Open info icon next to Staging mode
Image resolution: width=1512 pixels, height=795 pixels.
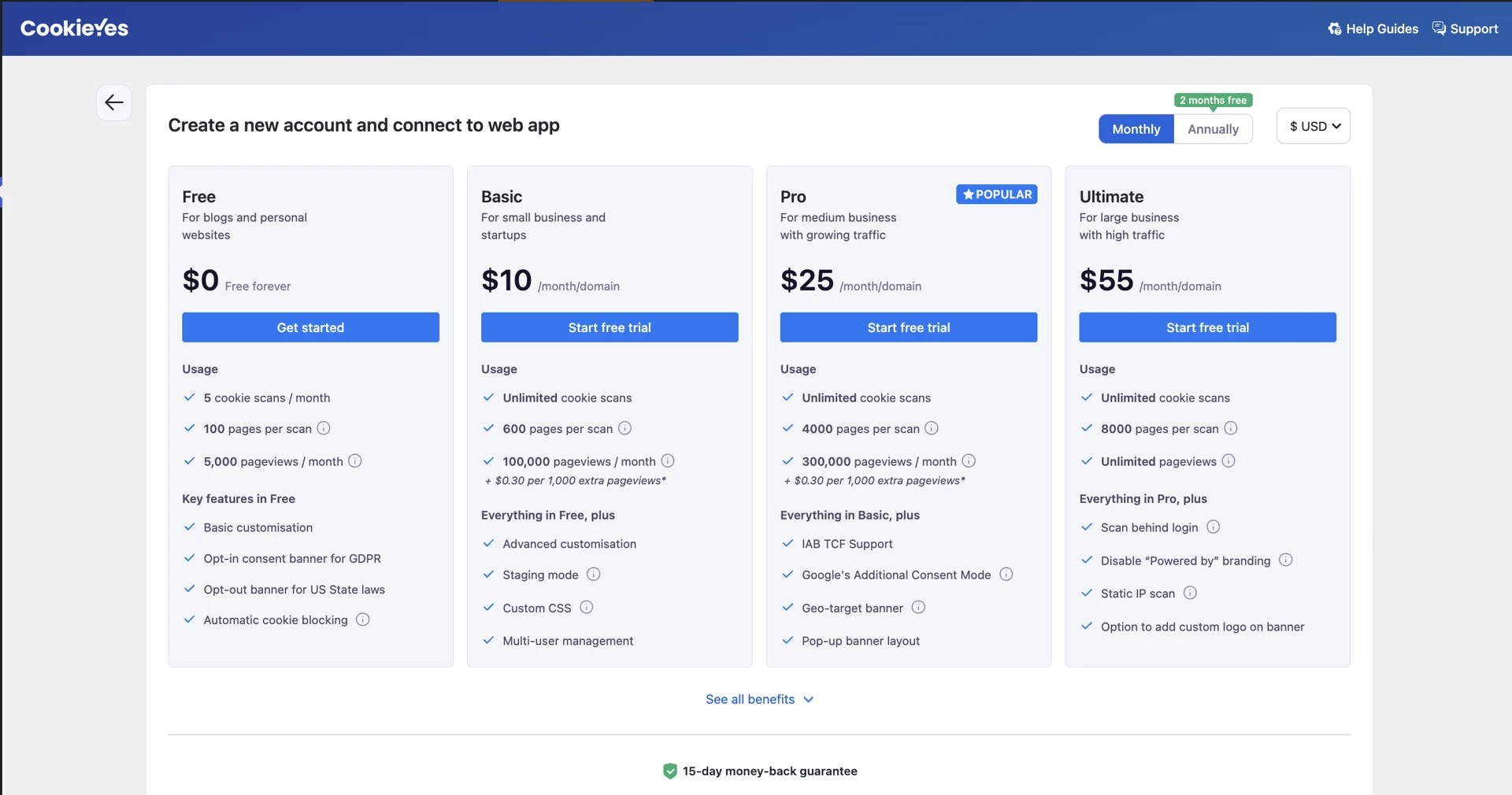point(594,575)
